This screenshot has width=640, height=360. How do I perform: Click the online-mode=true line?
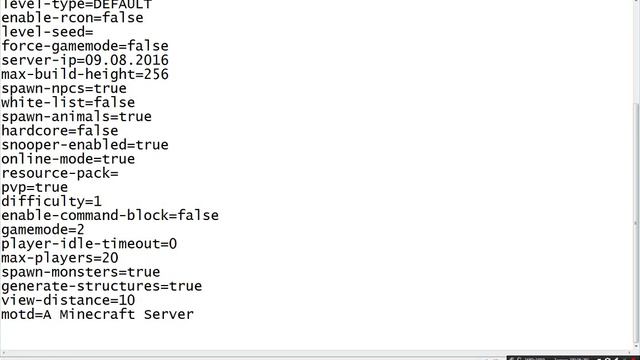click(68, 159)
